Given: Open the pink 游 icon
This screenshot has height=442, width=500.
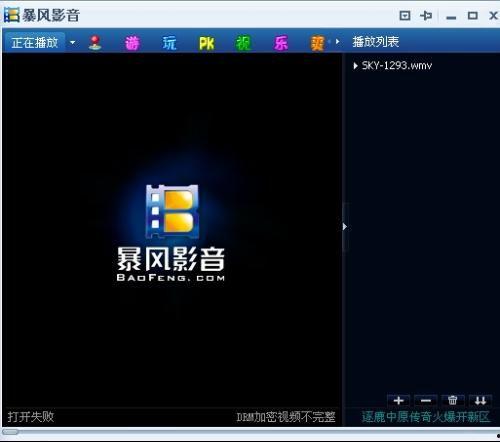Looking at the screenshot, I should (x=132, y=43).
